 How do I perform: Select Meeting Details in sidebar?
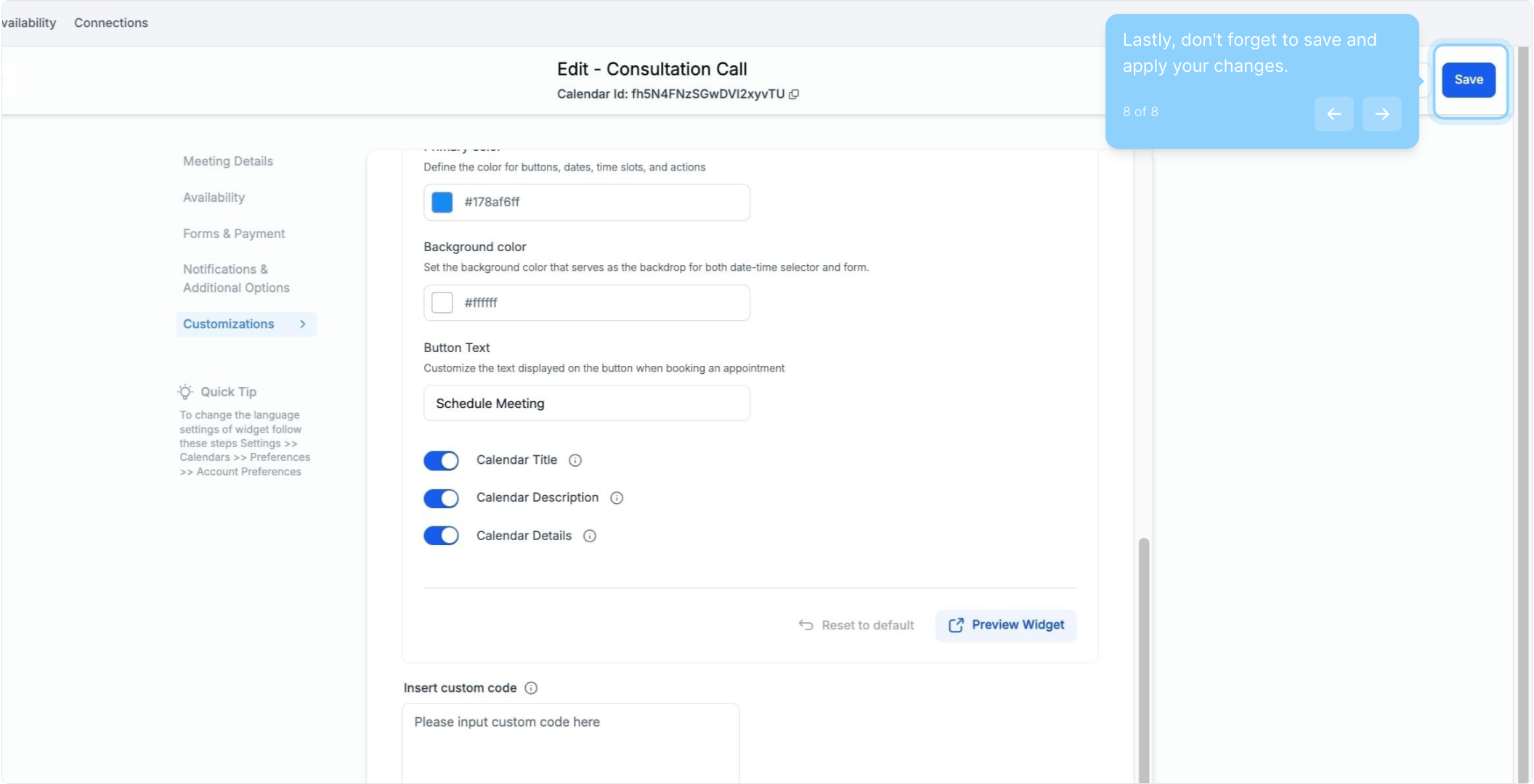228,161
